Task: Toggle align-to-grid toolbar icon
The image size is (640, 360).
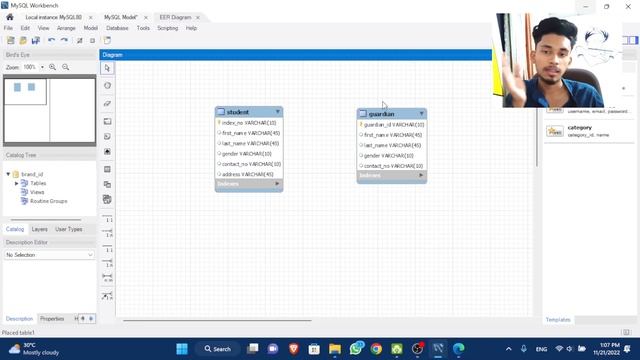Action: point(92,40)
